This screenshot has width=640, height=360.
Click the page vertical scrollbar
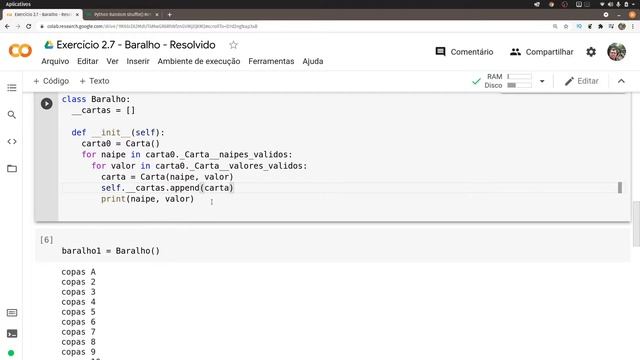pos(636,224)
